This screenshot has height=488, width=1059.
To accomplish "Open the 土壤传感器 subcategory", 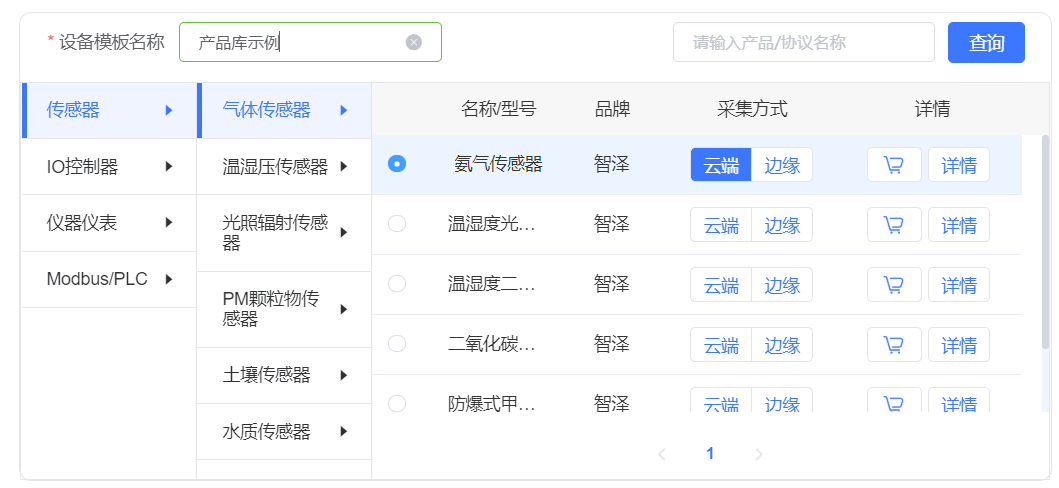I will point(284,375).
